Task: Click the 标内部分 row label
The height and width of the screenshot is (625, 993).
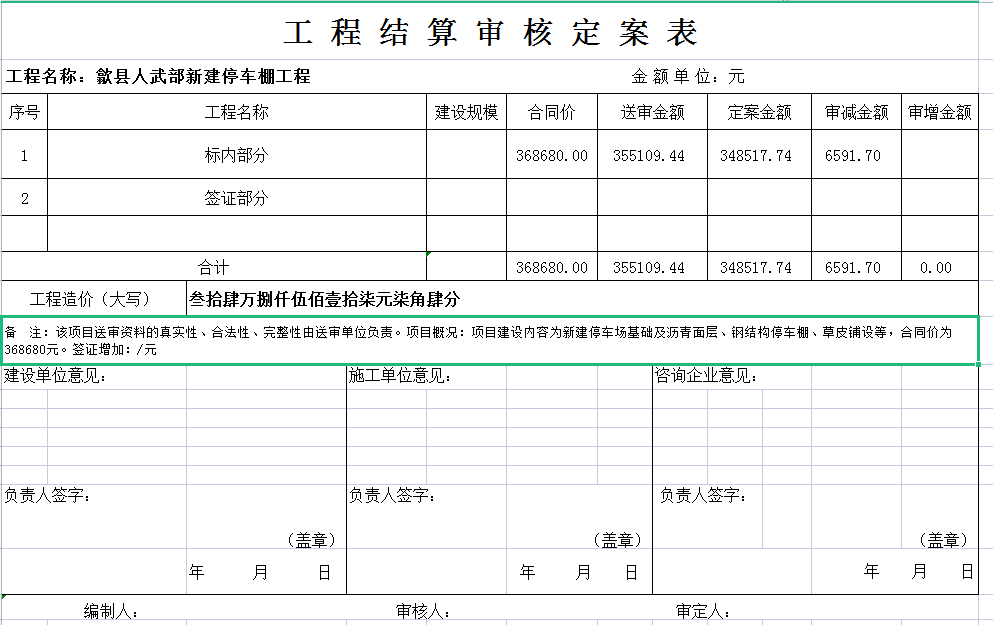Action: point(235,154)
